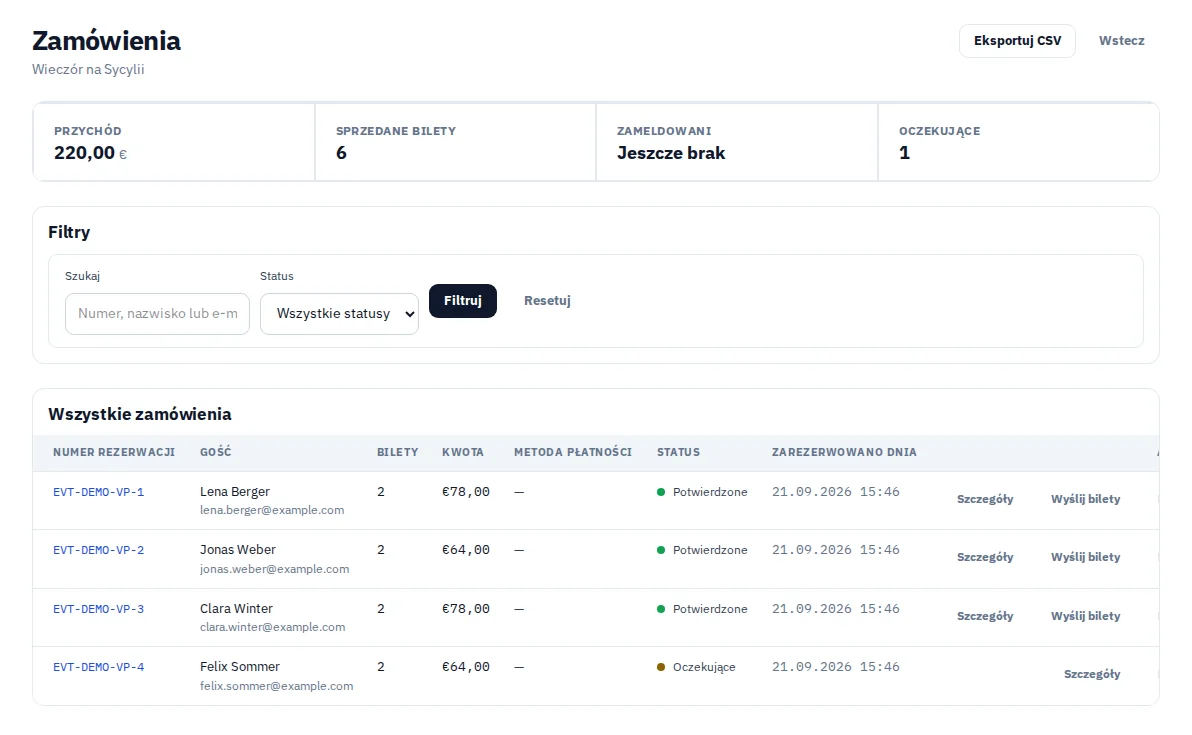This screenshot has width=1192, height=735.
Task: View Szczegóły for Lena Berger's order
Action: [x=985, y=499]
